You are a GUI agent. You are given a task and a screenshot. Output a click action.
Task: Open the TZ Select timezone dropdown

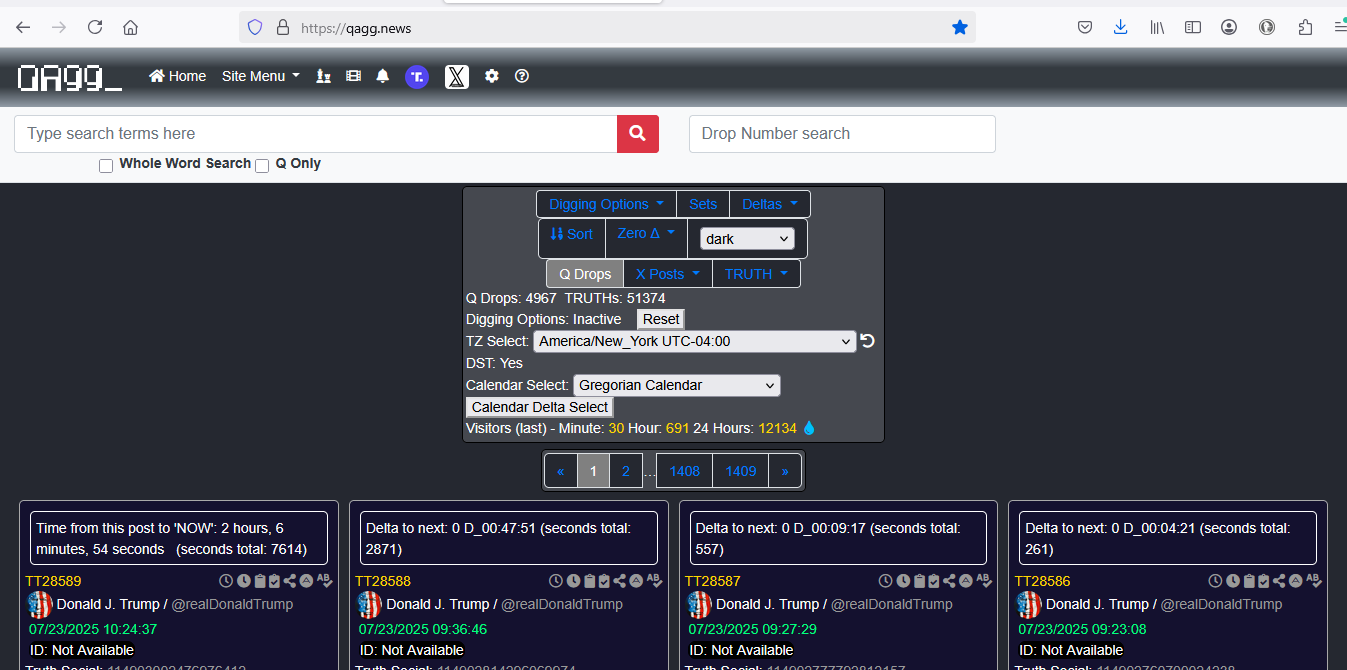coord(695,341)
